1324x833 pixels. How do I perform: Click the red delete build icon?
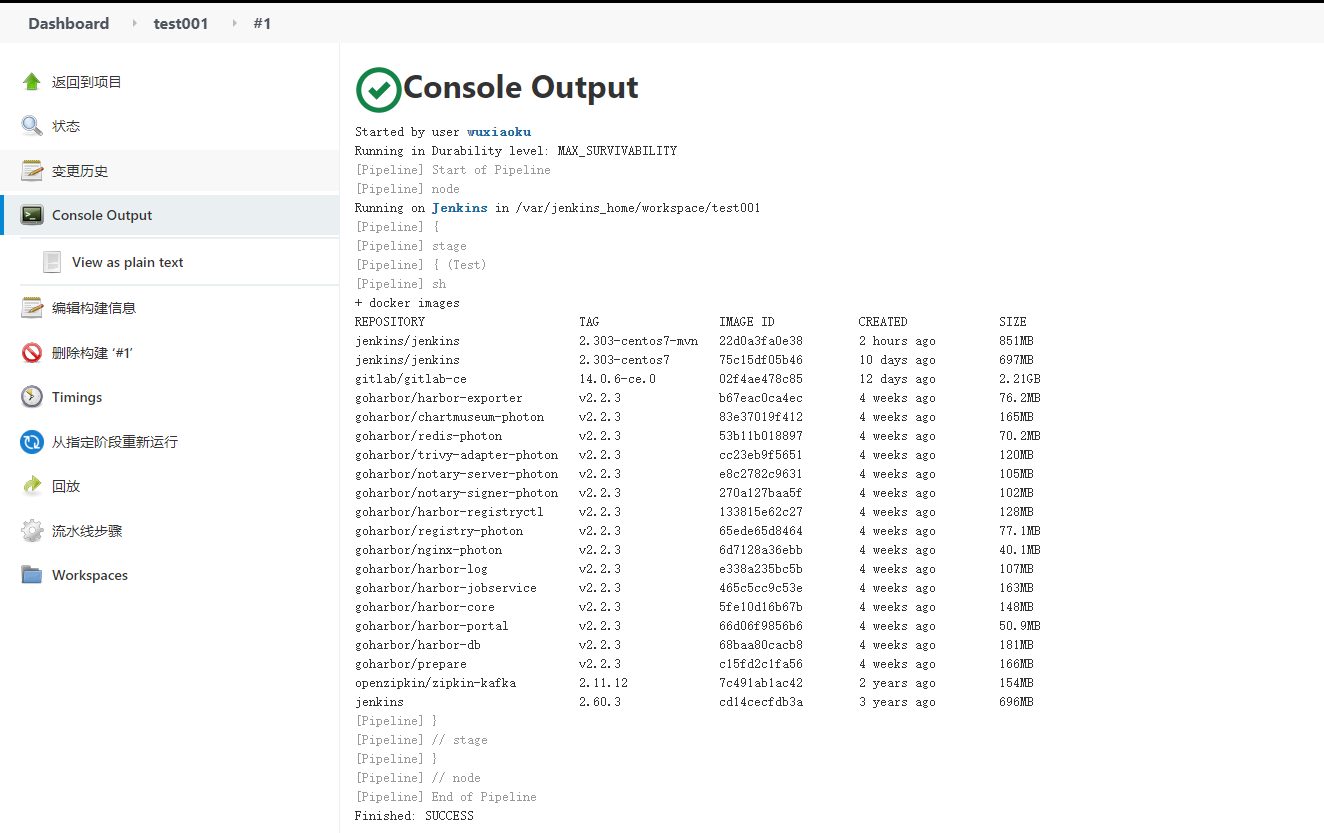click(32, 353)
